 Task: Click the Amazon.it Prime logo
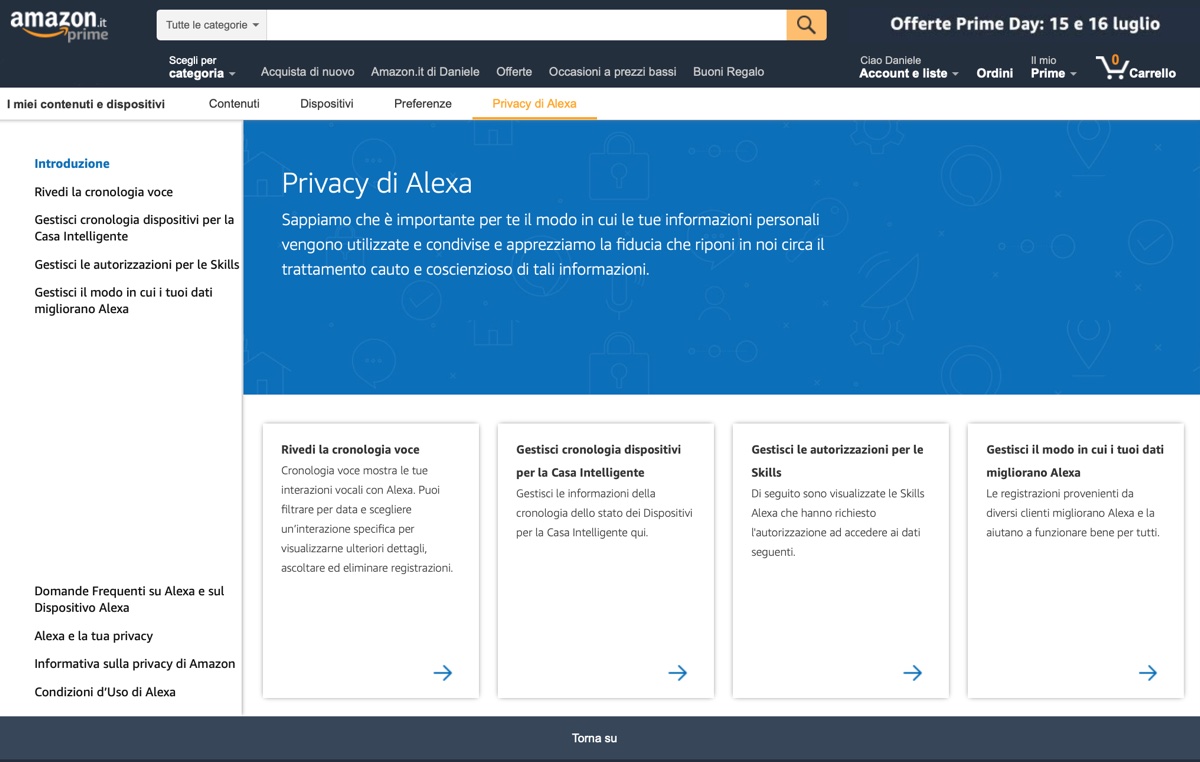[60, 26]
